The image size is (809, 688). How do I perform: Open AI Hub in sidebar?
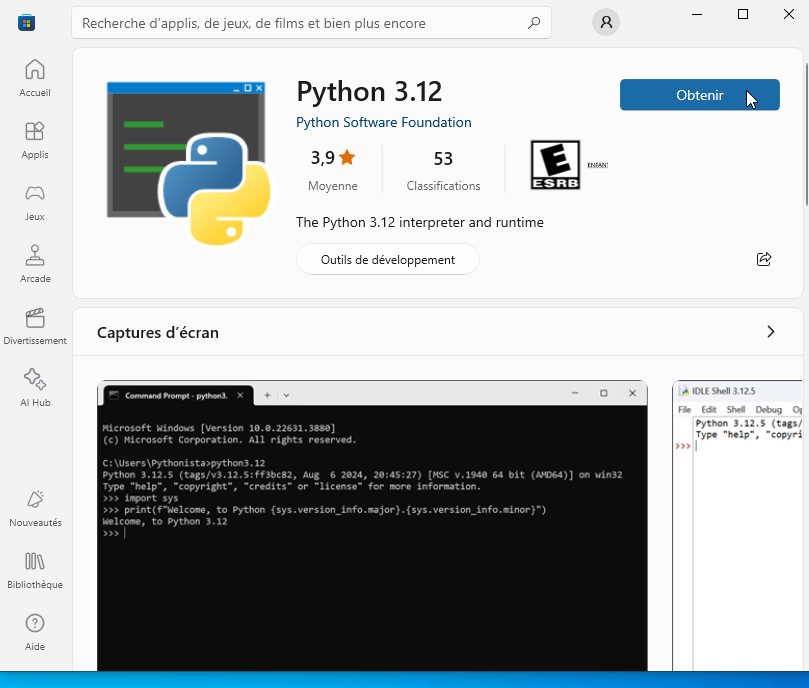[x=35, y=388]
